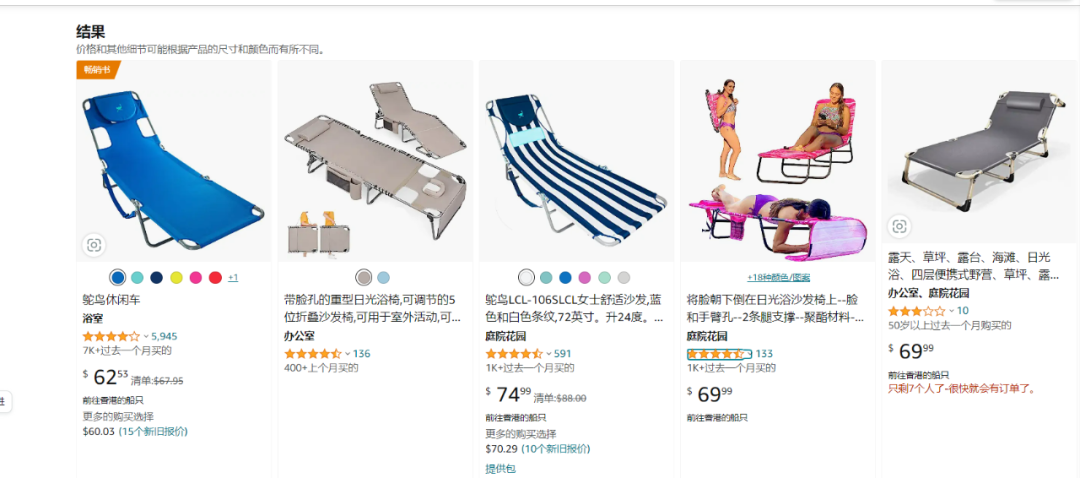Expand rating chevron next to 5,945
The width and height of the screenshot is (1080, 478).
tap(146, 337)
